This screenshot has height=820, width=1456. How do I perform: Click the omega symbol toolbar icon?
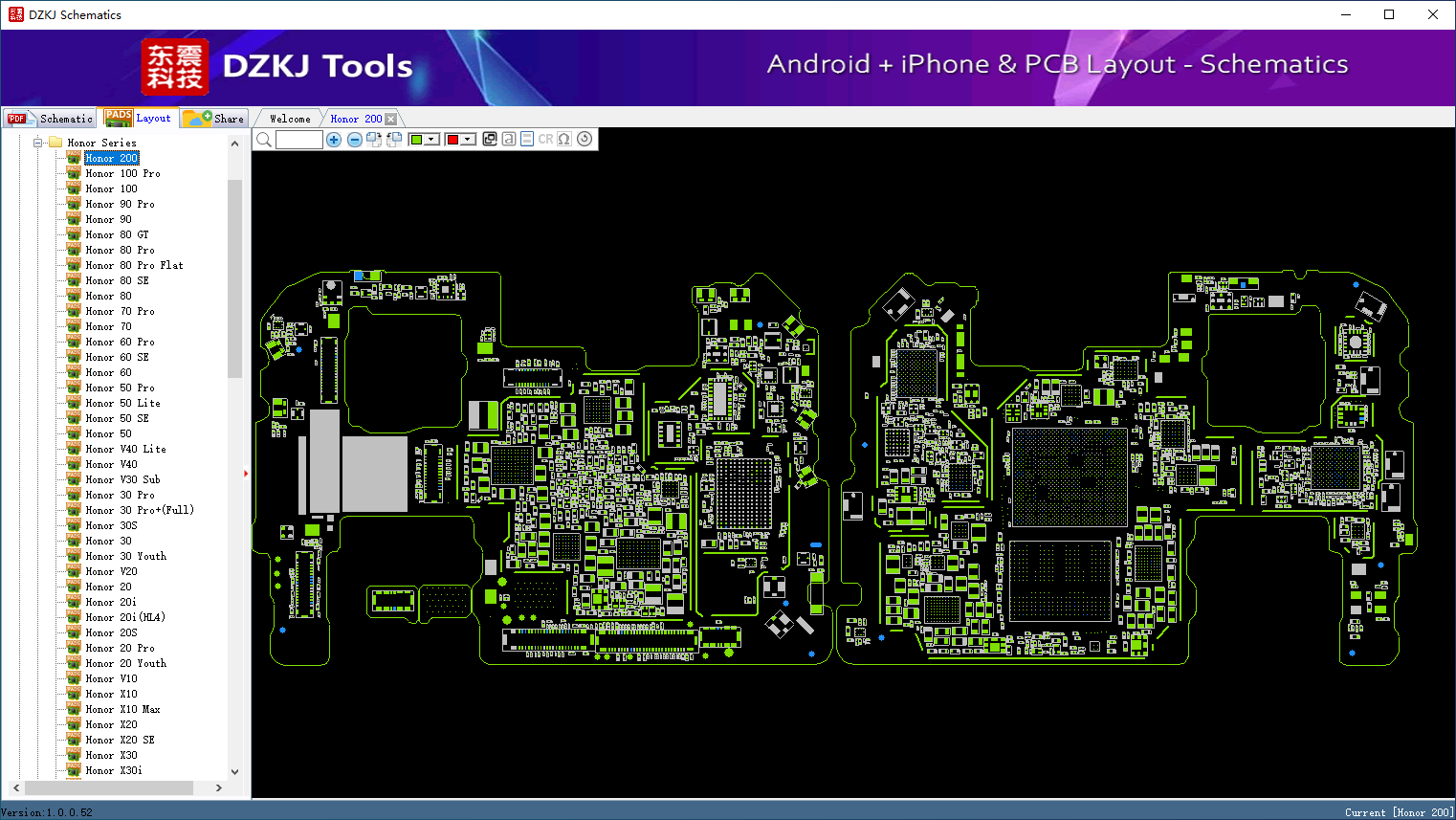(564, 139)
